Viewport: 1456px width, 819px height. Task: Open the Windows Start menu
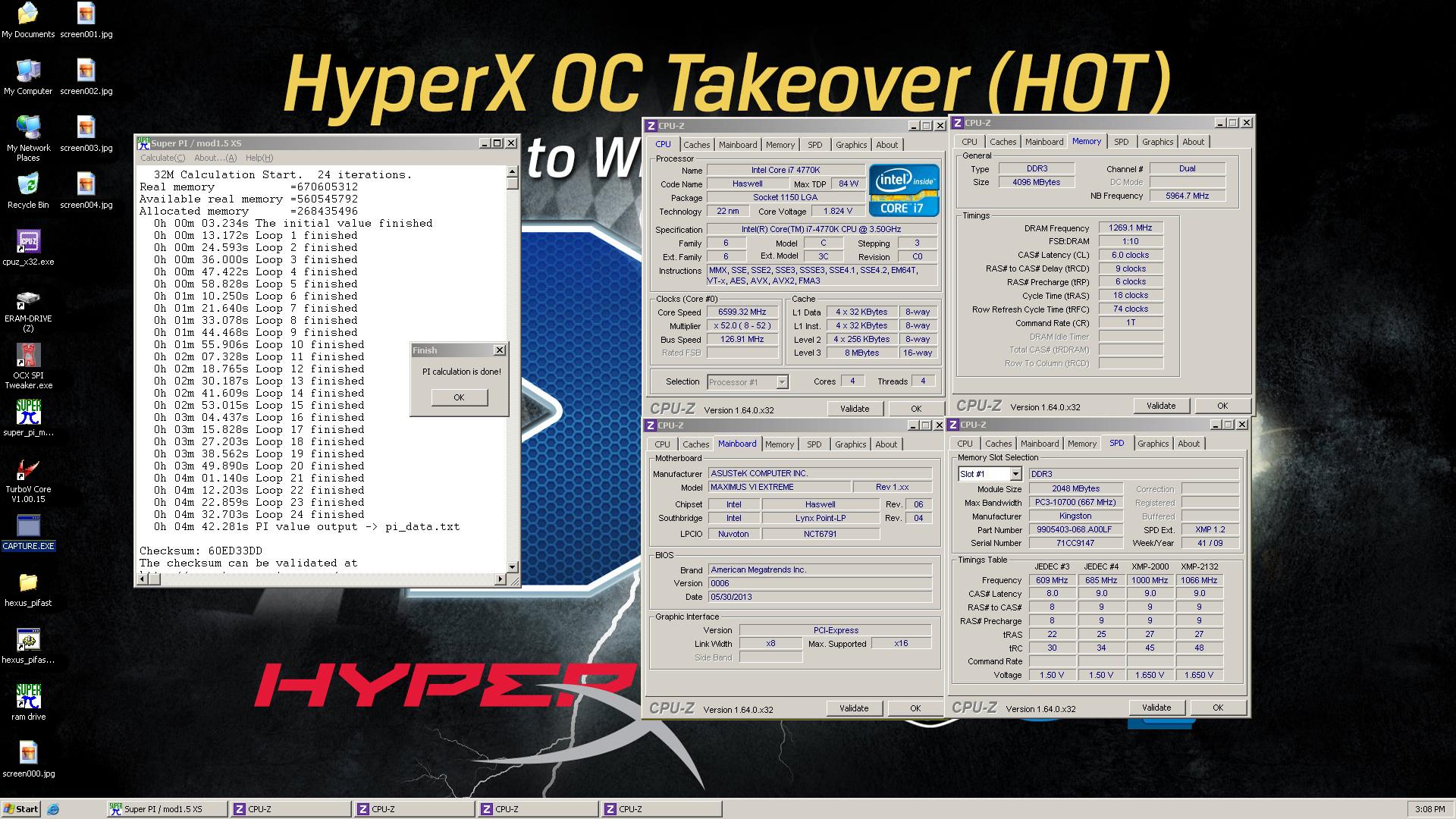(x=21, y=809)
